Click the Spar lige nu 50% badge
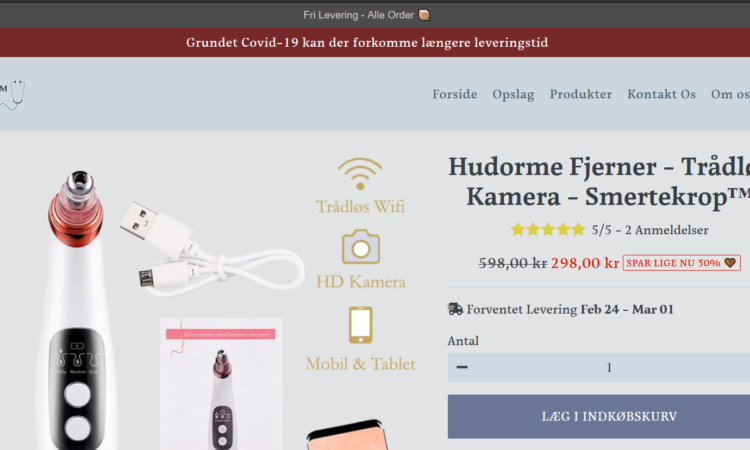Screen dimensions: 750x450 [x=682, y=263]
